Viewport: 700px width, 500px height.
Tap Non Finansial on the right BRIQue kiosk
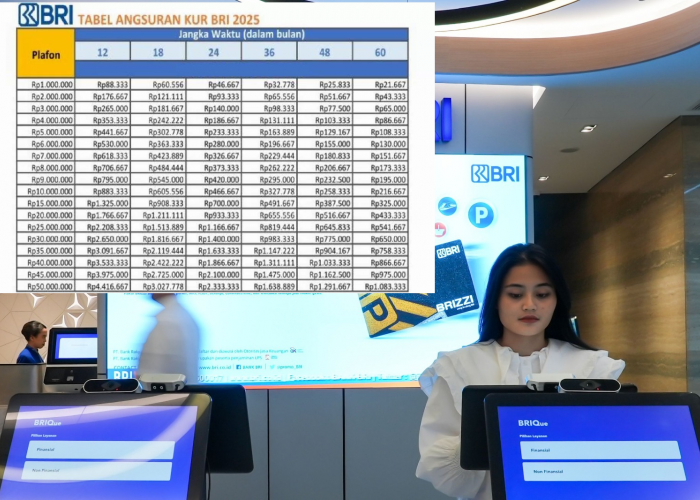pos(604,471)
